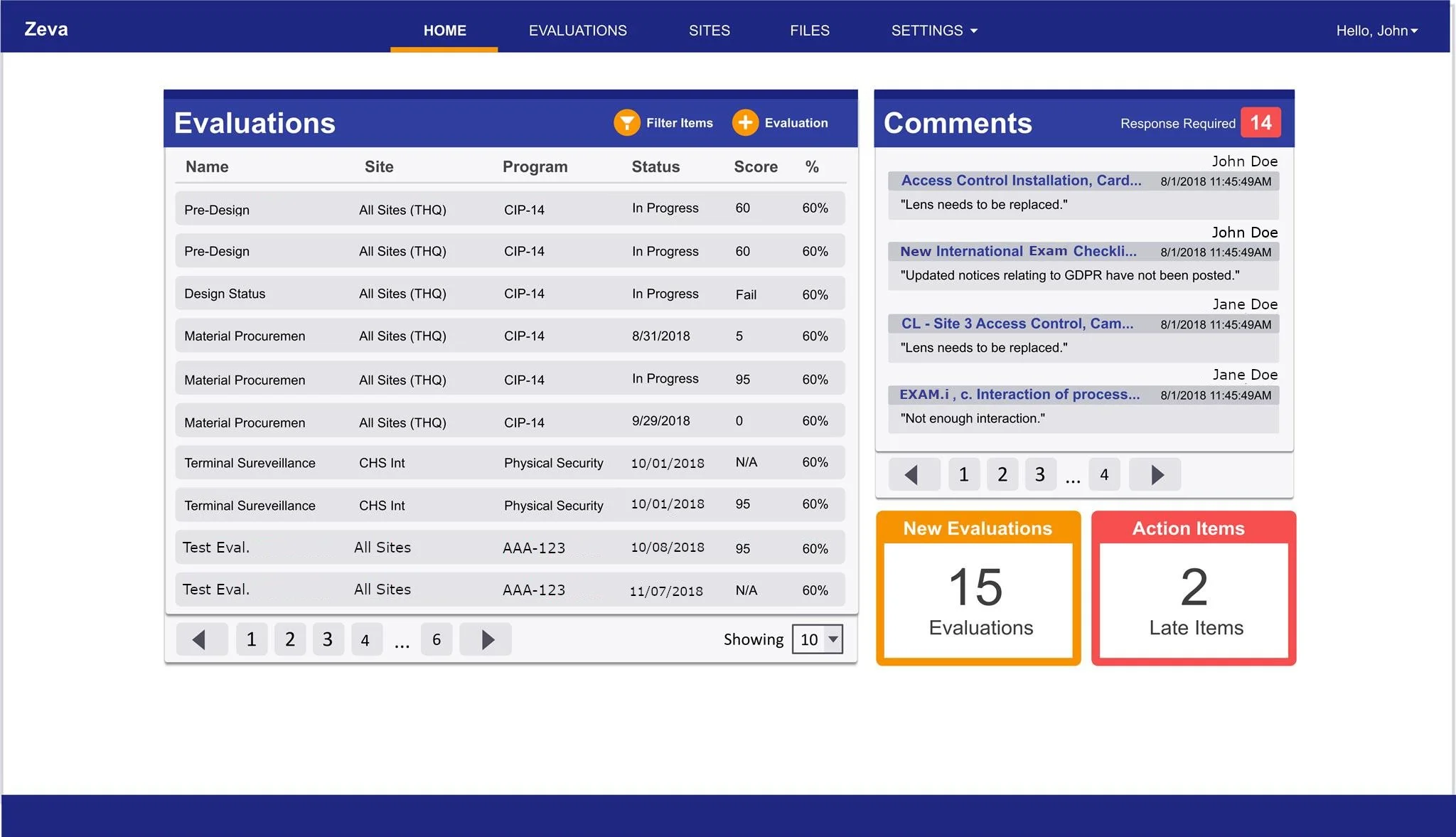Viewport: 1456px width, 837px height.
Task: Click the red Response Required 14 badge
Action: click(1260, 123)
